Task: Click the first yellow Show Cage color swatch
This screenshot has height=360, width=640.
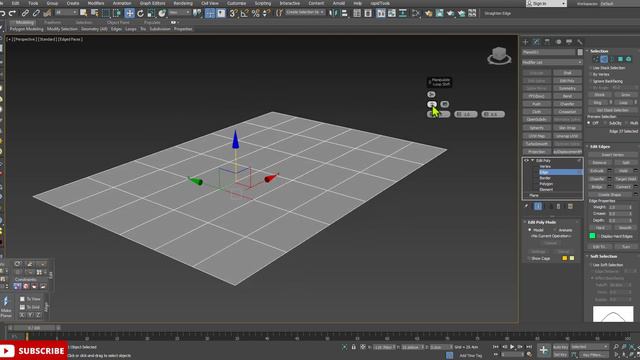Action: click(565, 258)
